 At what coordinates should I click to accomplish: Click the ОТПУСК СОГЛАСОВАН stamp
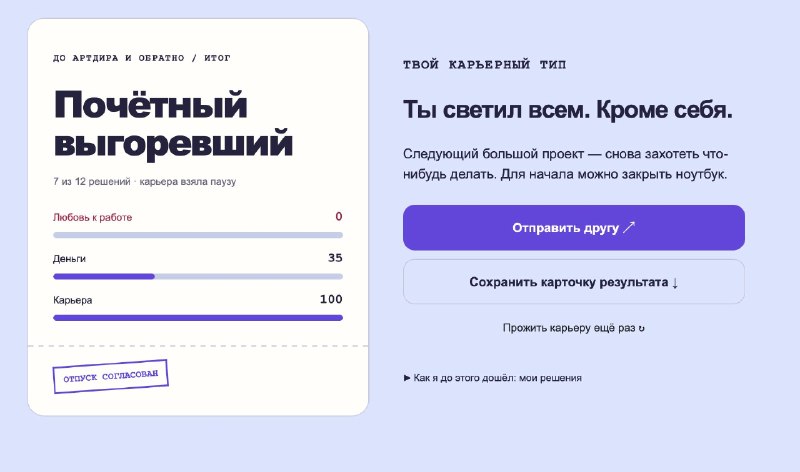click(110, 377)
